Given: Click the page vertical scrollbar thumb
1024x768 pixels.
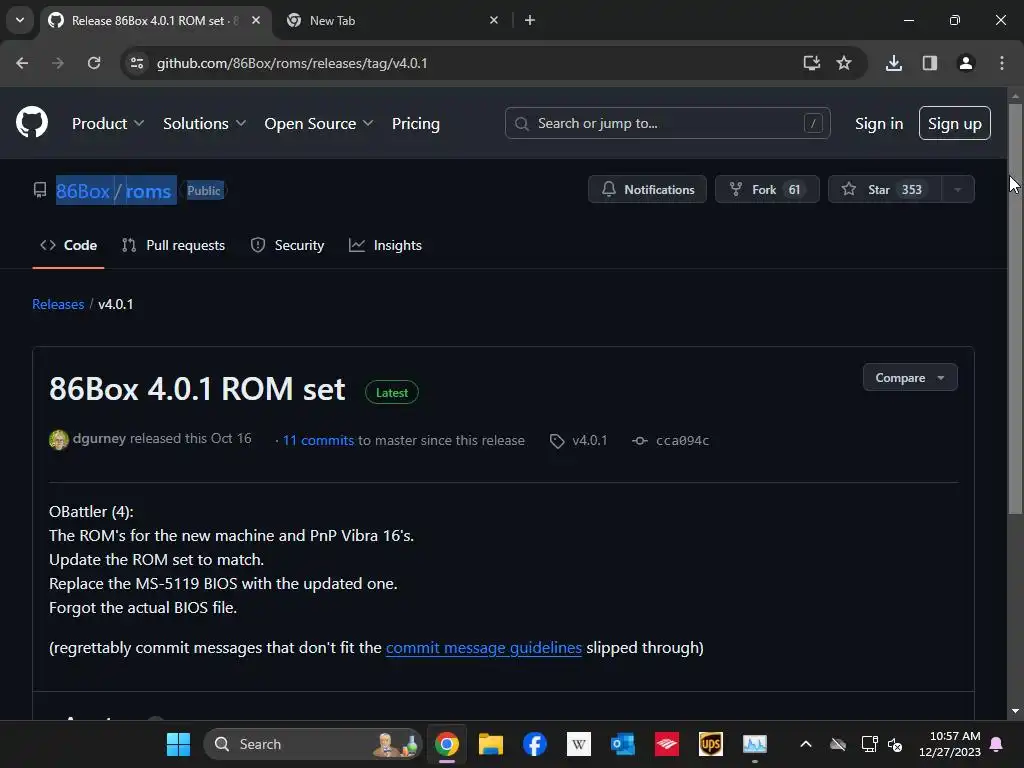Looking at the screenshot, I should (1015, 307).
